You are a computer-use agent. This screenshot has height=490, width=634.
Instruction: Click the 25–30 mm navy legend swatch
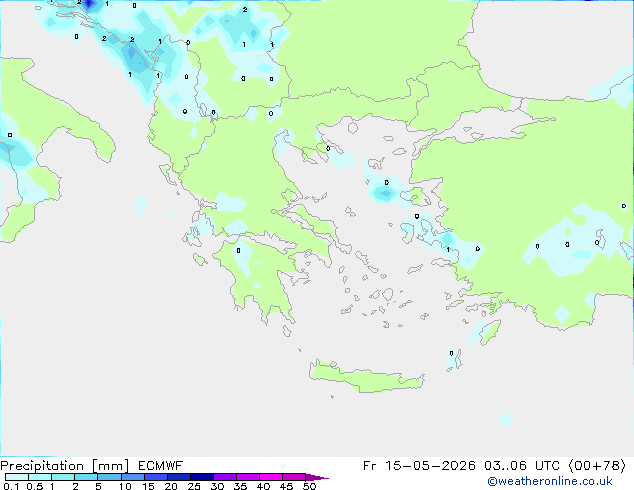click(201, 477)
